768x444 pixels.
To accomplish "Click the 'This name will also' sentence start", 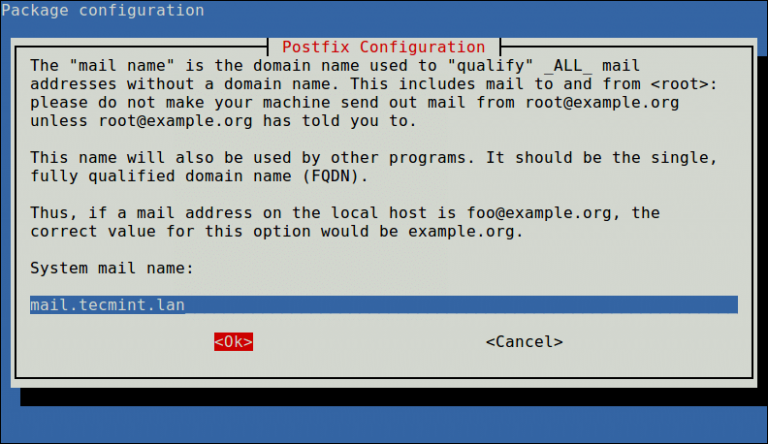I will coord(122,158).
